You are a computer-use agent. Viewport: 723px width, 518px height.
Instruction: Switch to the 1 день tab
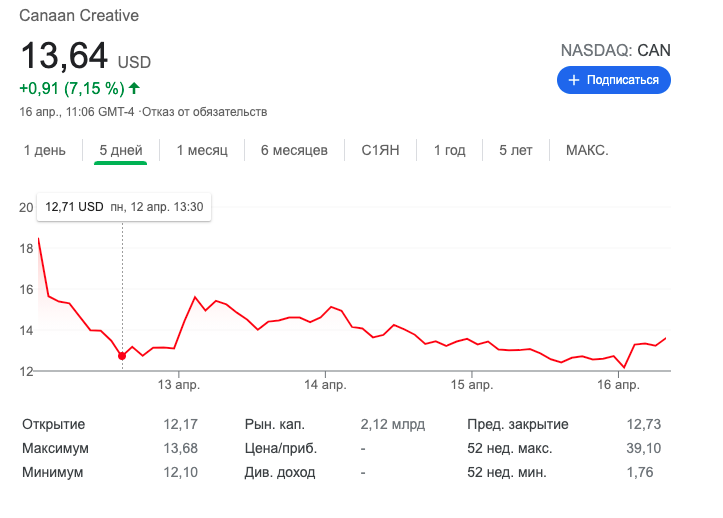click(x=44, y=150)
